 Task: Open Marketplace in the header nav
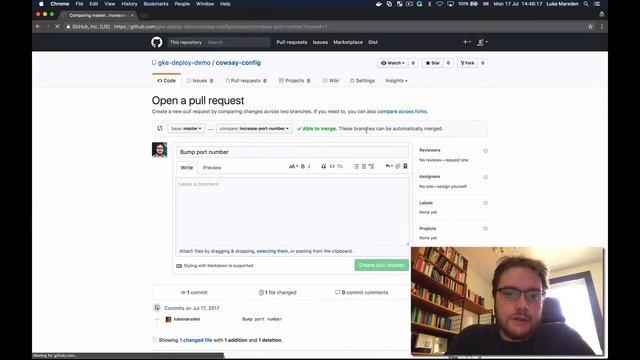(x=348, y=42)
